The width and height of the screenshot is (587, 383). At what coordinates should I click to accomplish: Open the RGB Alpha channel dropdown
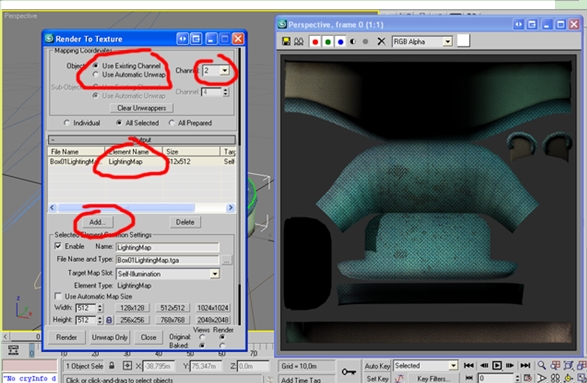[x=447, y=42]
